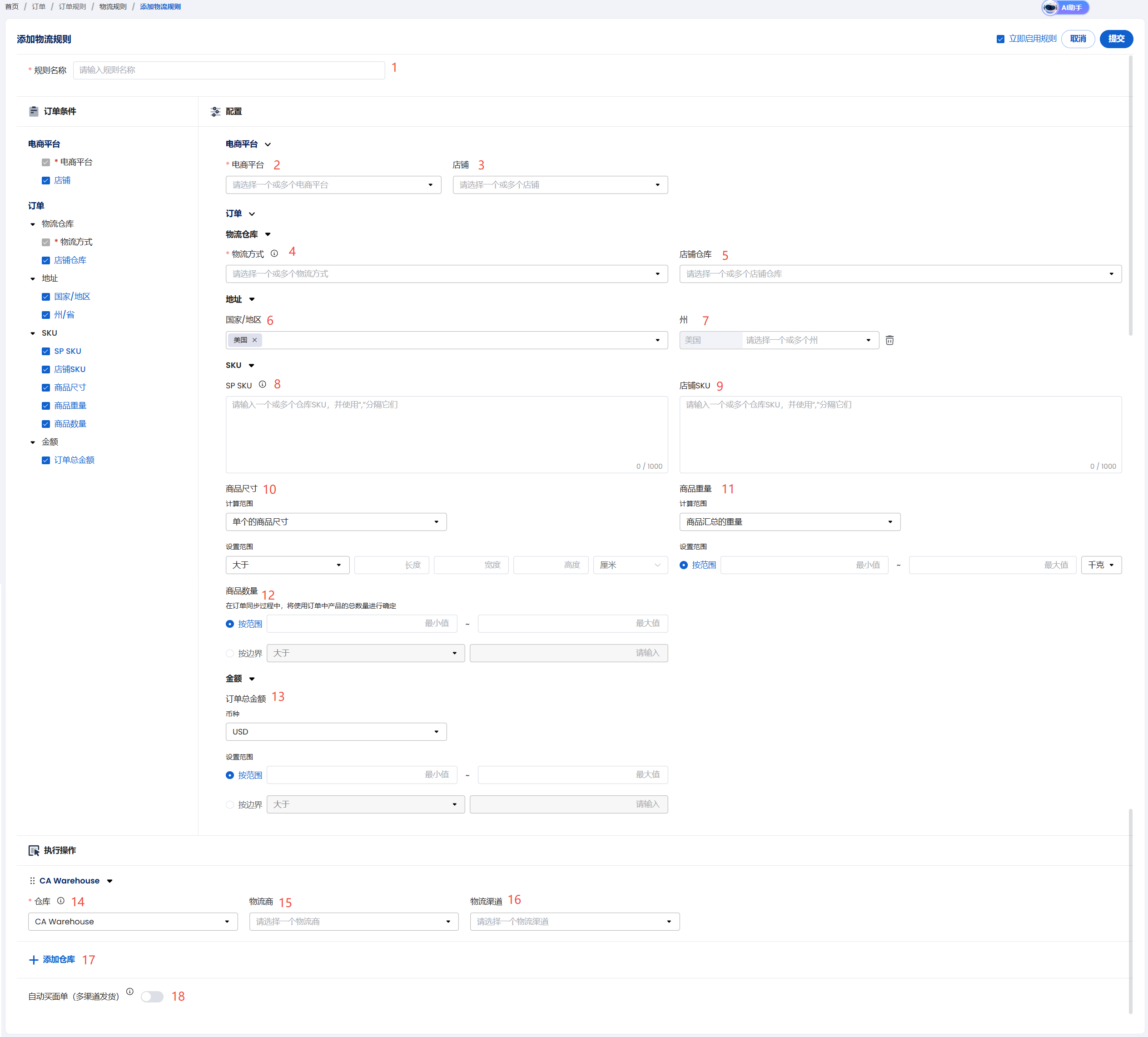1148x1037 pixels.
Task: Toggle 立即启用规则 checkbox
Action: pyautogui.click(x=1000, y=39)
